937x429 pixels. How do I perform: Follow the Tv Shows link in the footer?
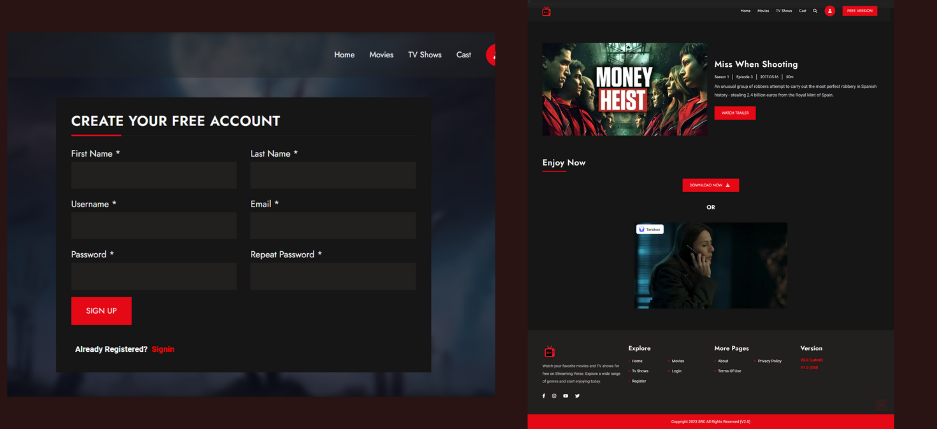point(640,371)
